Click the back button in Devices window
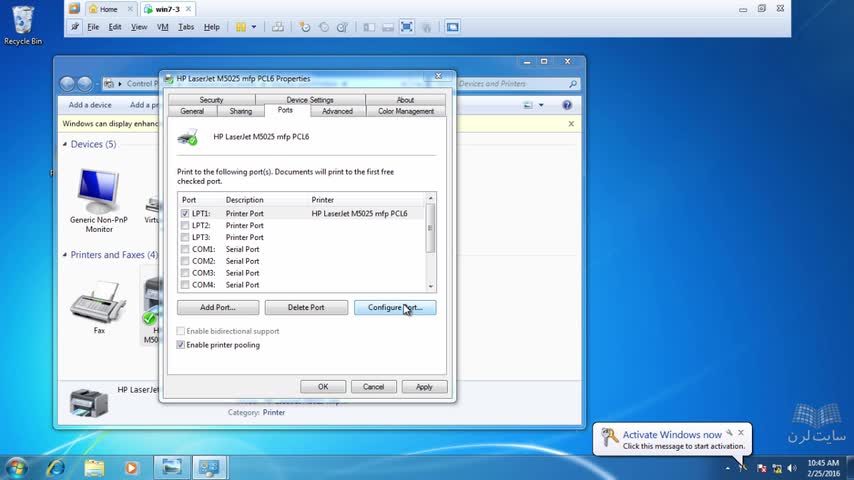This screenshot has width=854, height=480. pyautogui.click(x=68, y=84)
